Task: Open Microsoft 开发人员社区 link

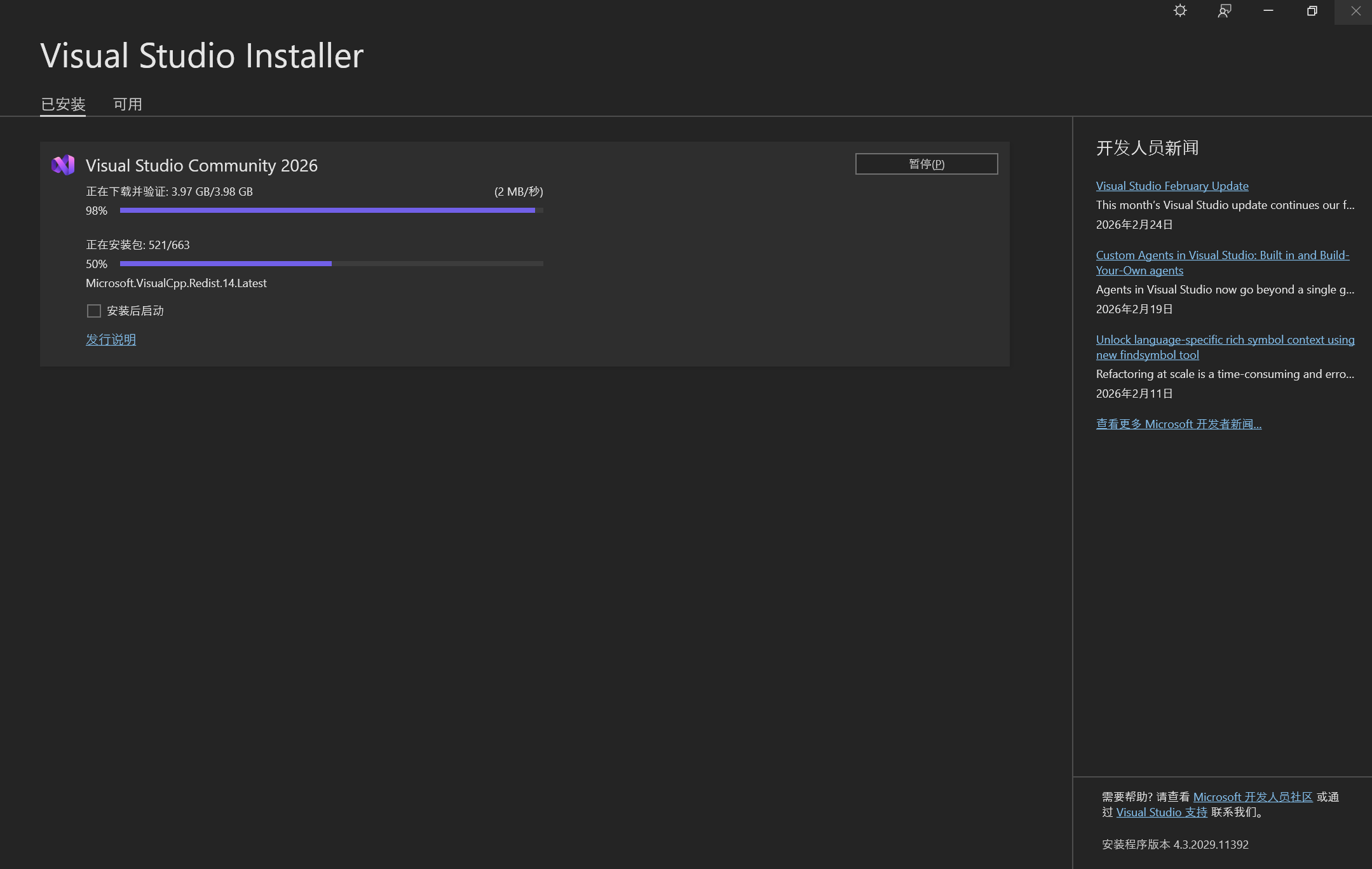Action: [x=1253, y=797]
